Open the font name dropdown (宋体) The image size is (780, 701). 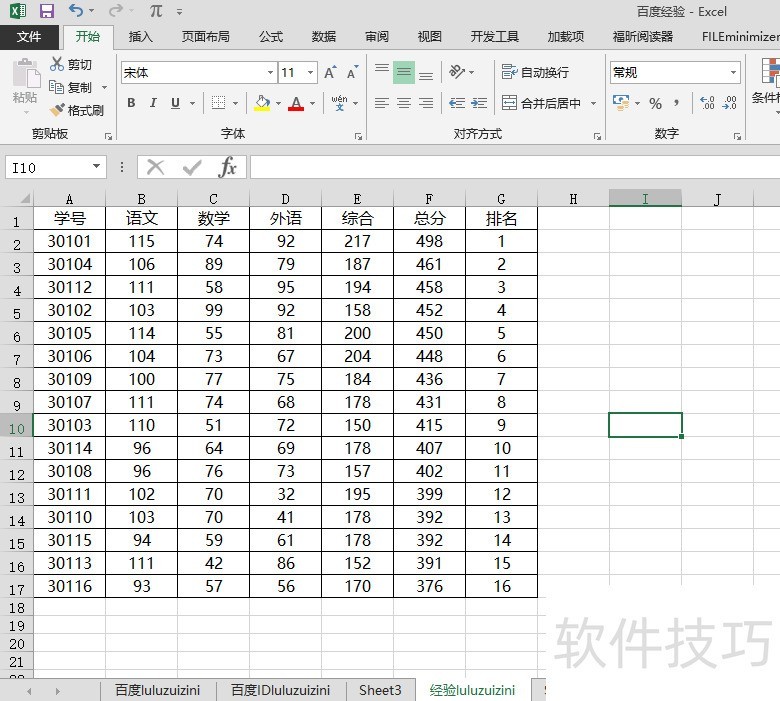270,73
